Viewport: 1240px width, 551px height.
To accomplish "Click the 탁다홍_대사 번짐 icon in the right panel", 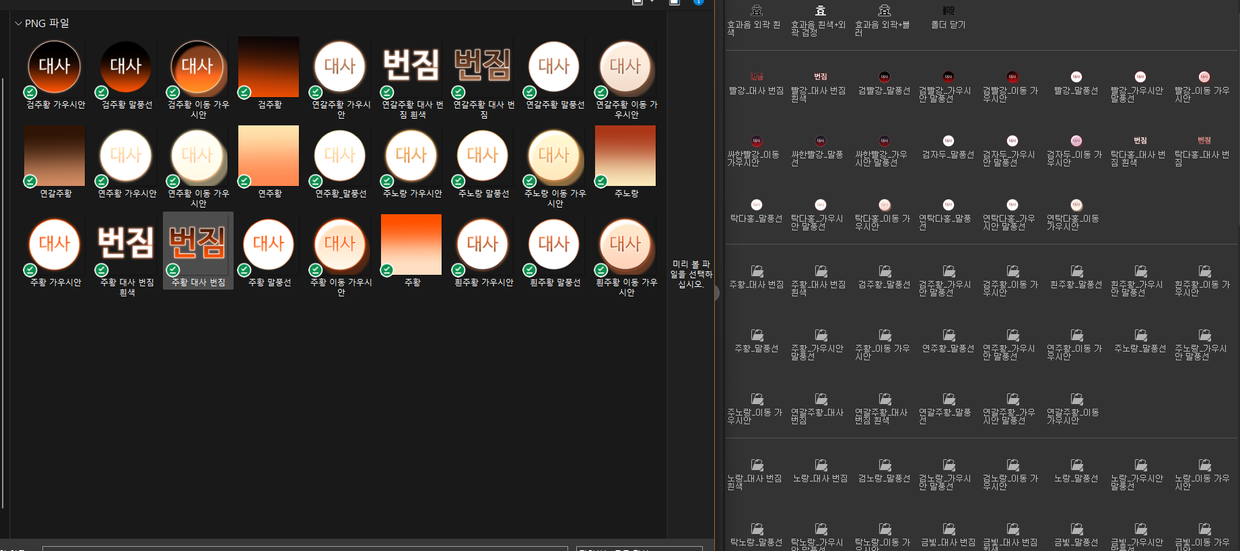I will click(1204, 141).
